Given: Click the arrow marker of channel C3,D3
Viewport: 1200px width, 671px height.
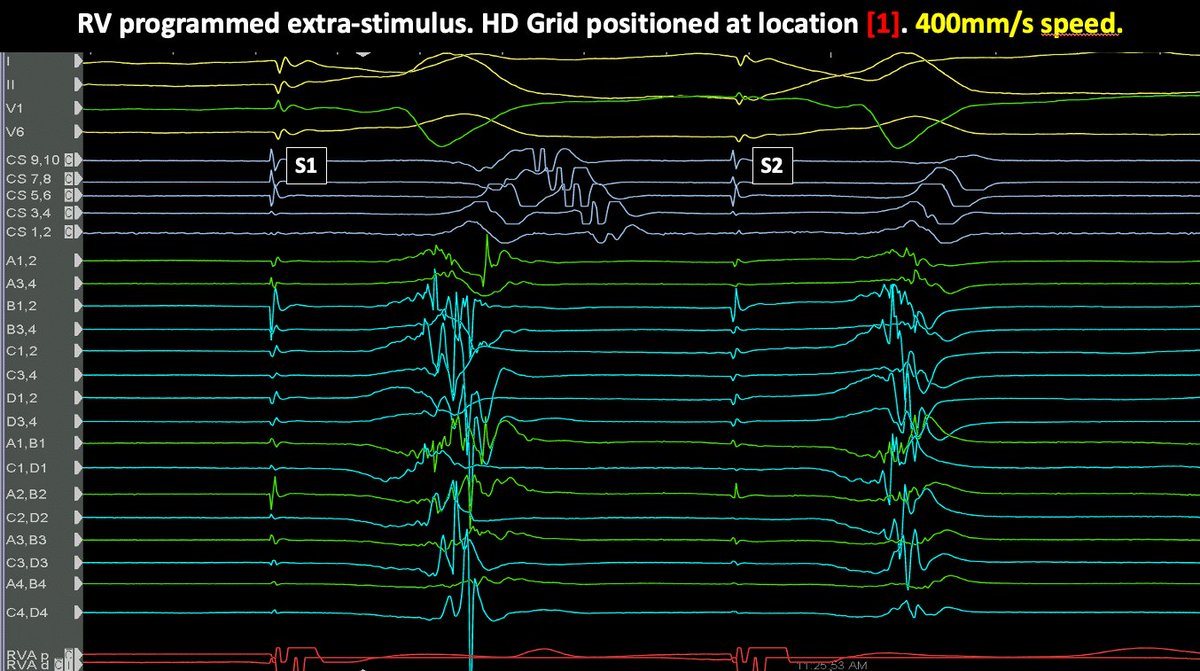Looking at the screenshot, I should pos(78,563).
